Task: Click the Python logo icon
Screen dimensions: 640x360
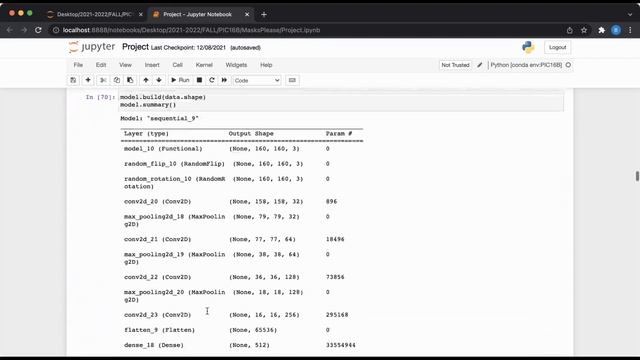Action: coord(528,47)
